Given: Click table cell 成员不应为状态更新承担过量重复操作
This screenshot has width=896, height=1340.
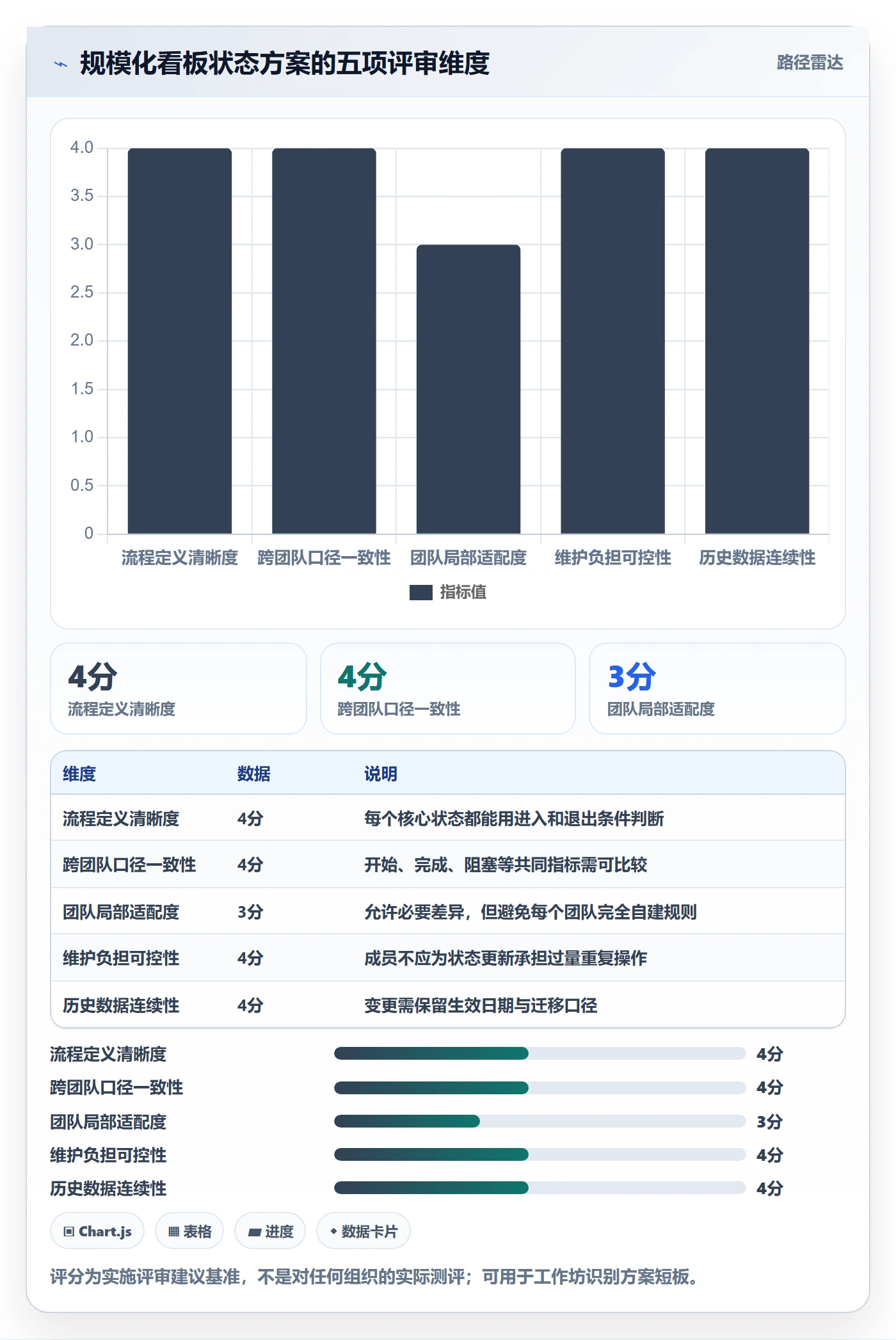Looking at the screenshot, I should [506, 958].
